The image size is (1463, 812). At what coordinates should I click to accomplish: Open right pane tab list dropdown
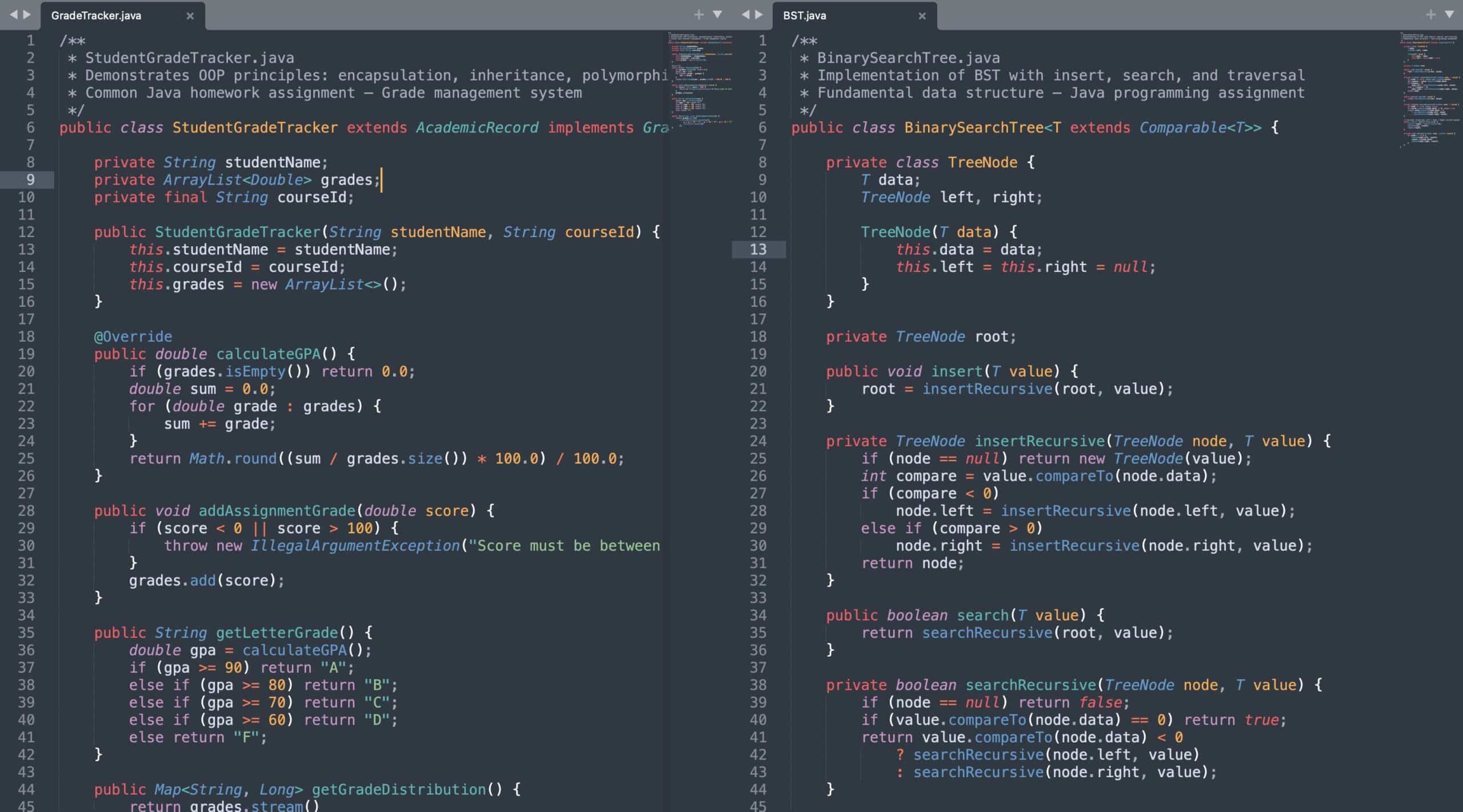[1449, 15]
